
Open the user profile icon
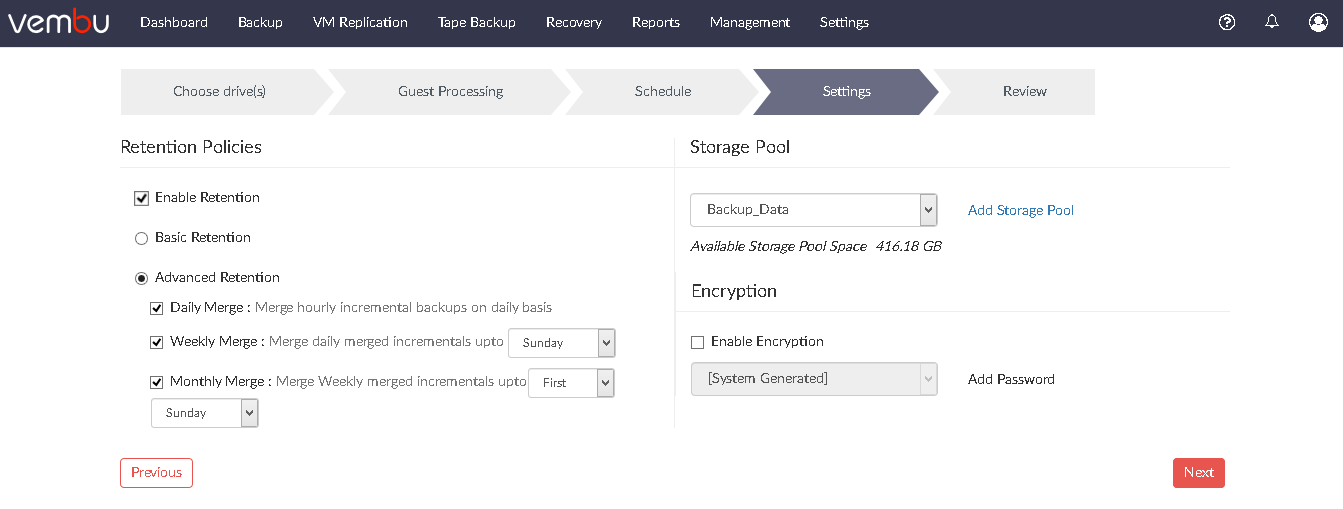pyautogui.click(x=1318, y=22)
